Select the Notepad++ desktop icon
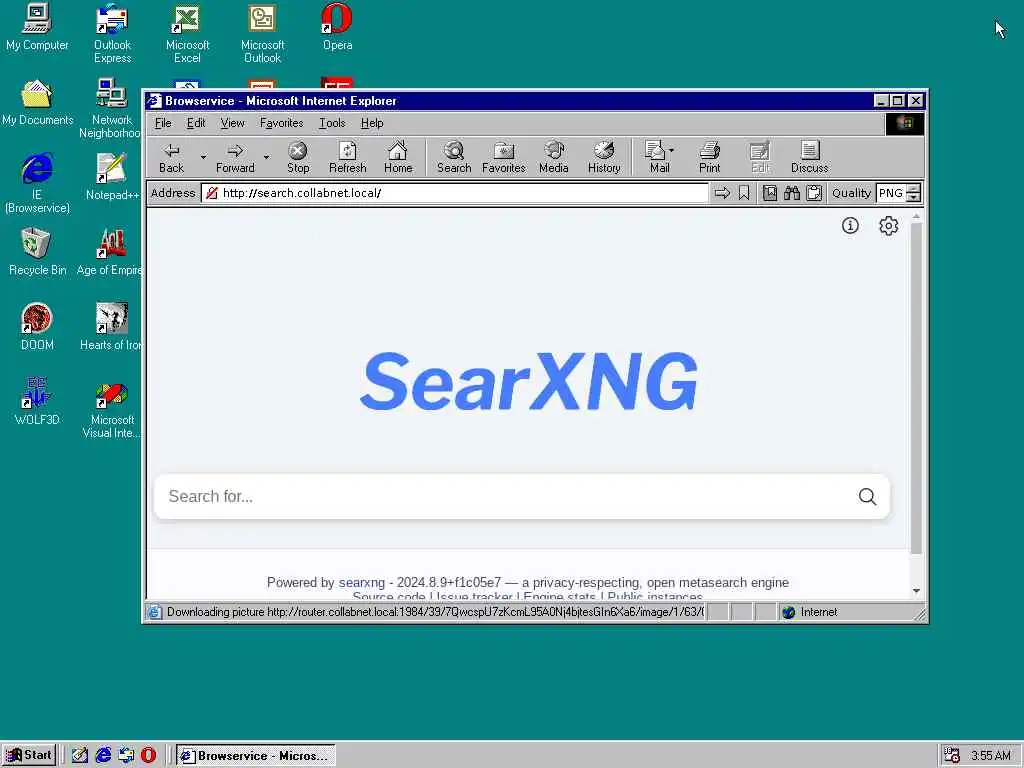1024x768 pixels. [112, 176]
